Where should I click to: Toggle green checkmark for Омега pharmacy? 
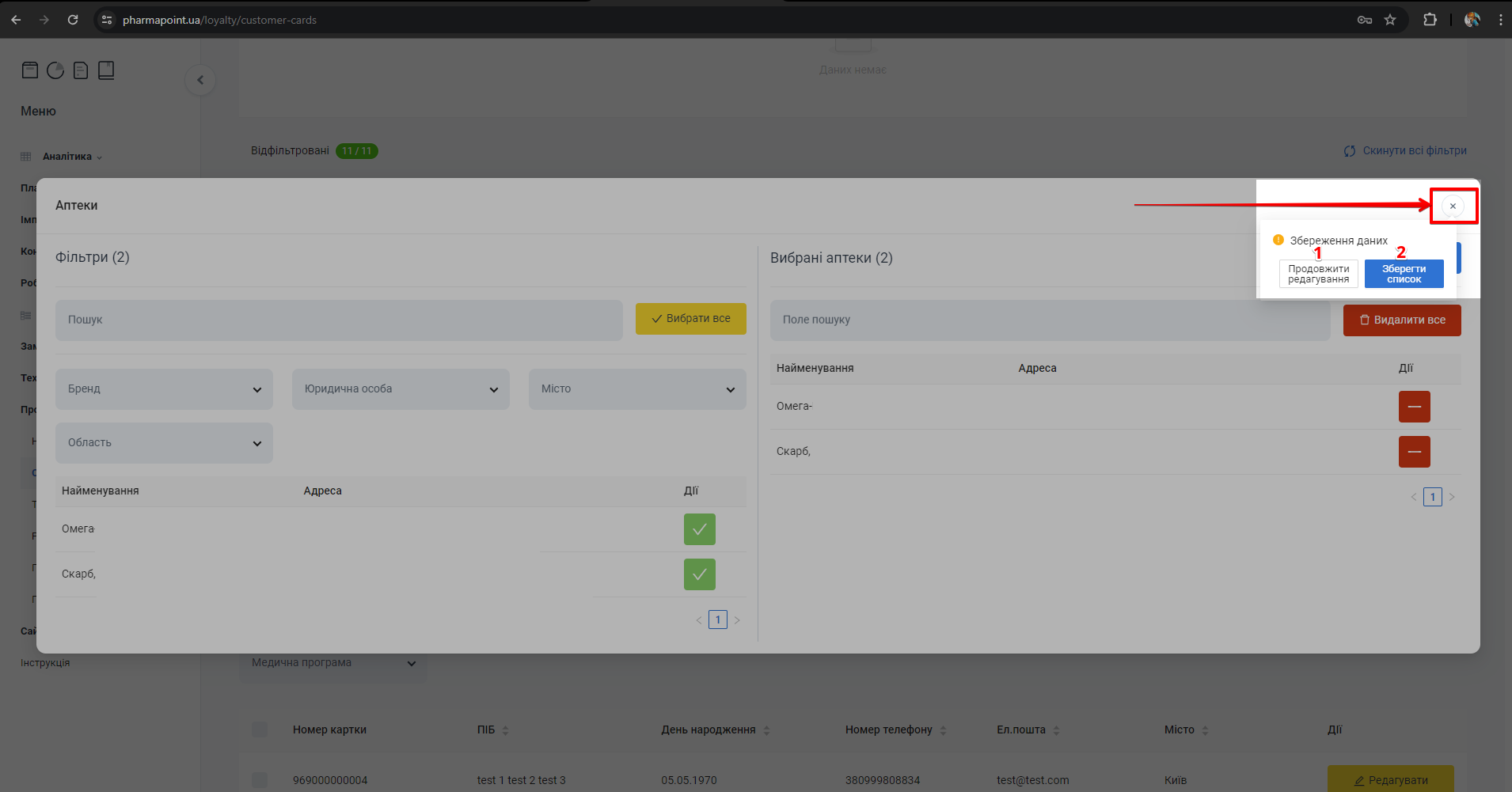tap(699, 529)
